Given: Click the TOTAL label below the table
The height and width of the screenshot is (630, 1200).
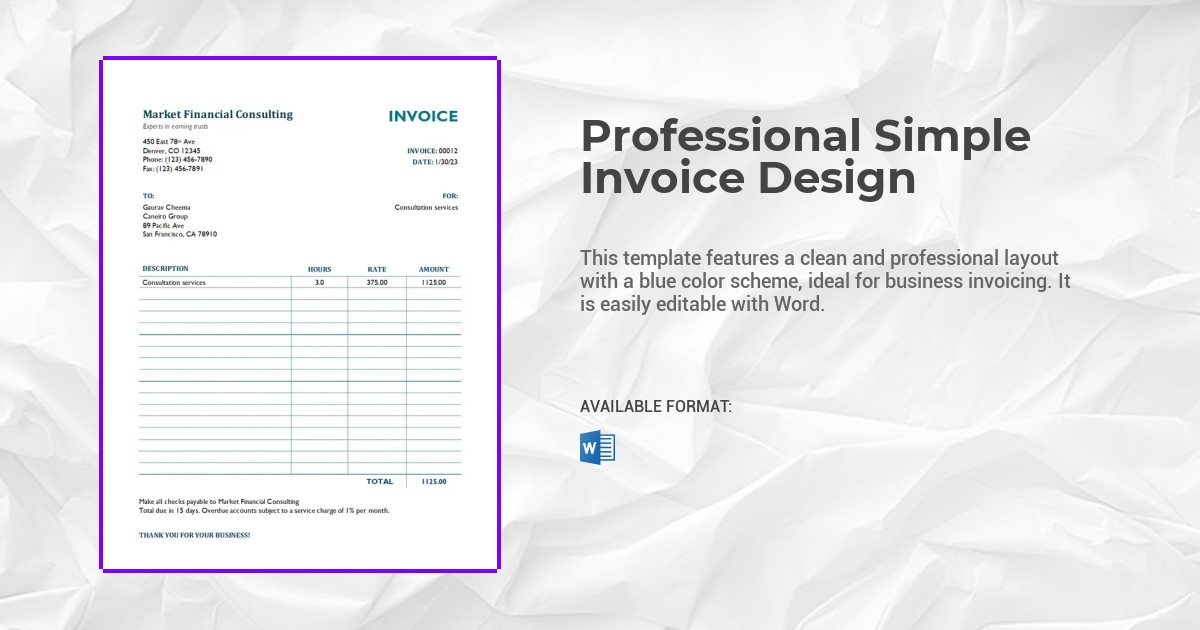Looking at the screenshot, I should click(x=380, y=482).
